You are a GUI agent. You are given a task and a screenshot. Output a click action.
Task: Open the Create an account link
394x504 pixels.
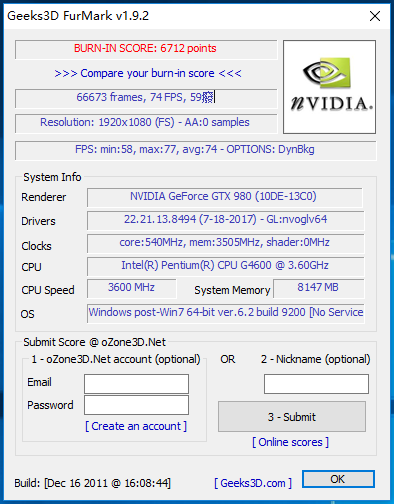[x=136, y=426]
